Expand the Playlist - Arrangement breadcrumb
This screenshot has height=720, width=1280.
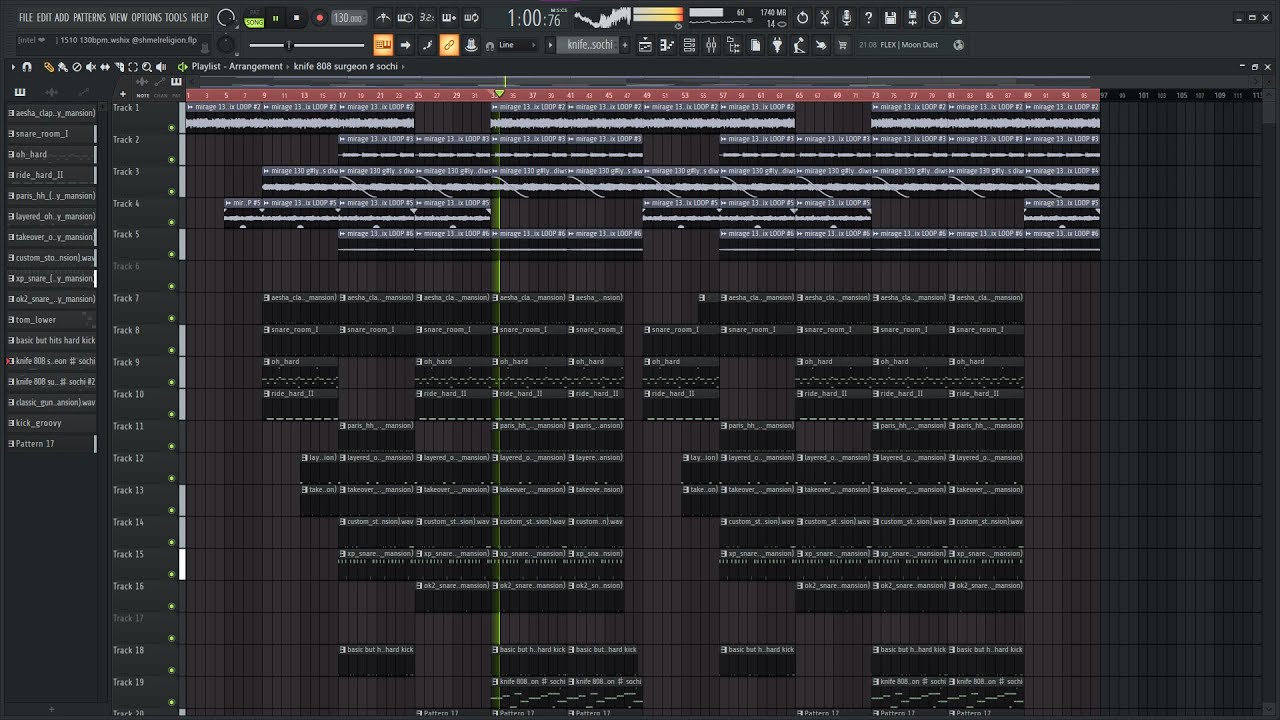237,67
